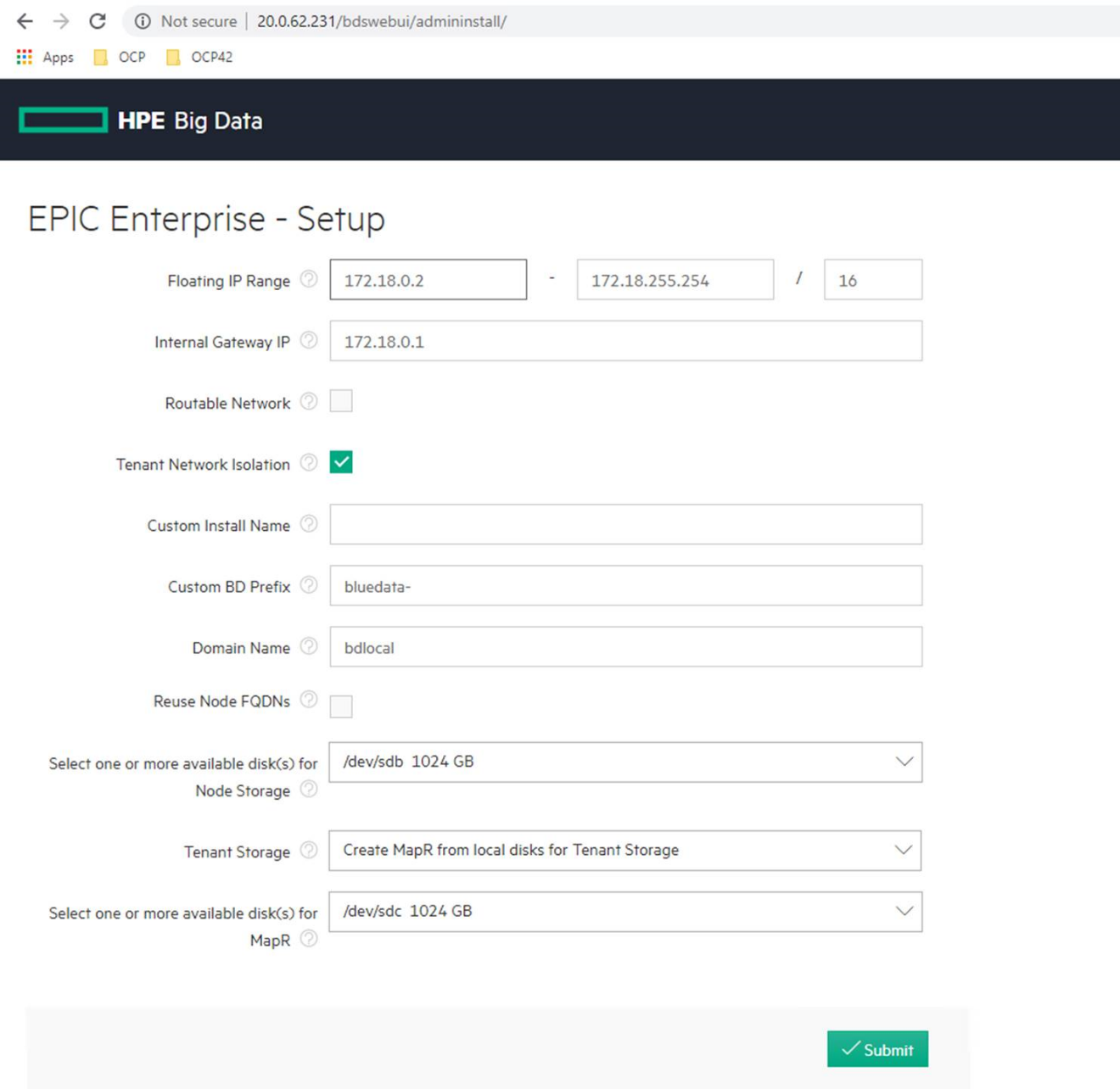This screenshot has width=1120, height=1089.
Task: Show help for Domain Name
Action: point(309,645)
